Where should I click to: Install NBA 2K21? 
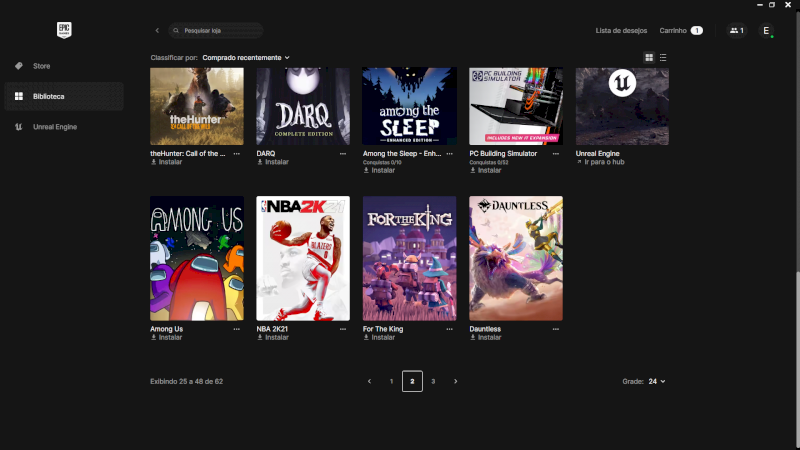point(273,337)
